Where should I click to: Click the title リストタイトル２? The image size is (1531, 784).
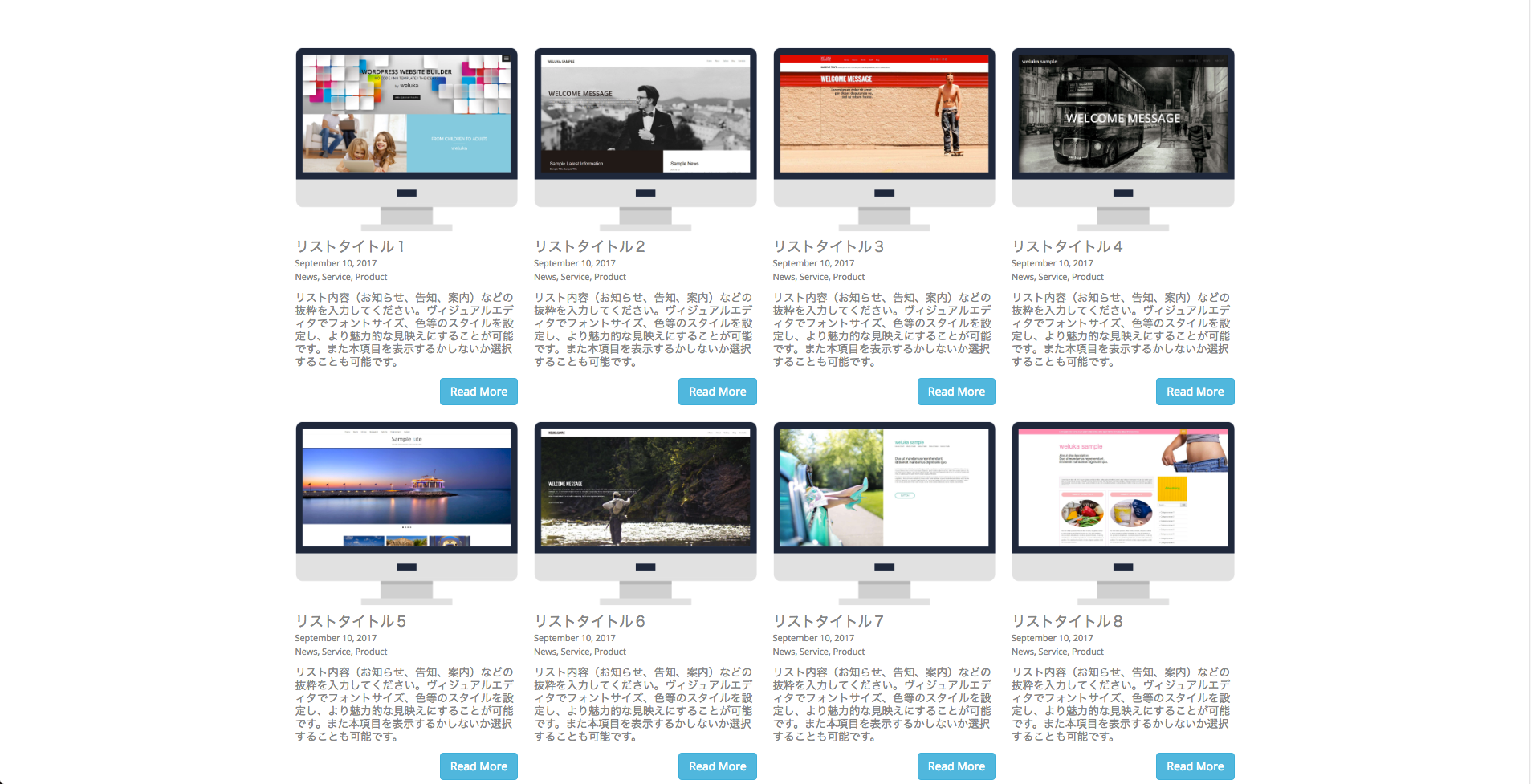(589, 246)
